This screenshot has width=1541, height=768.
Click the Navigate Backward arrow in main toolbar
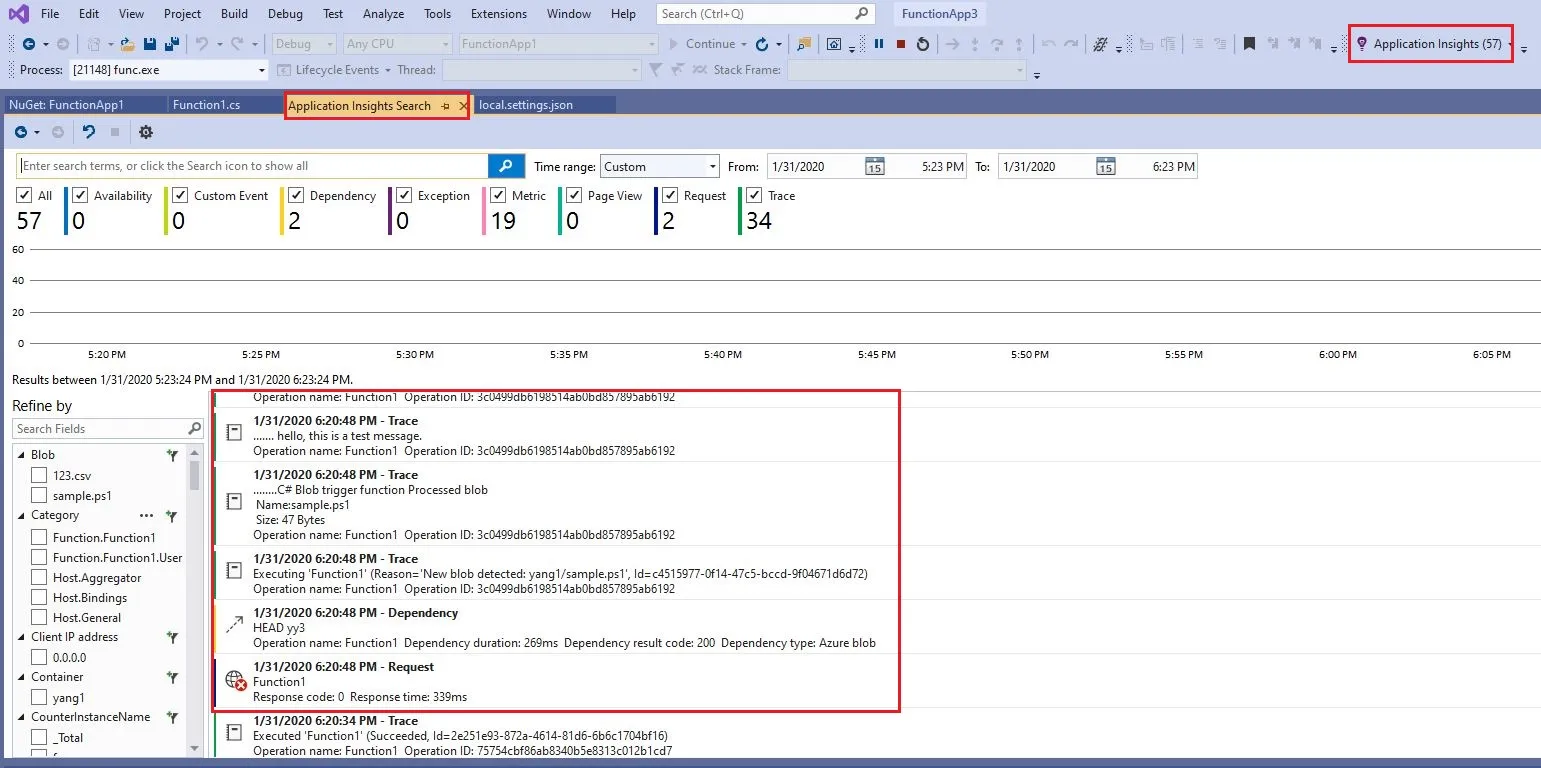point(29,44)
